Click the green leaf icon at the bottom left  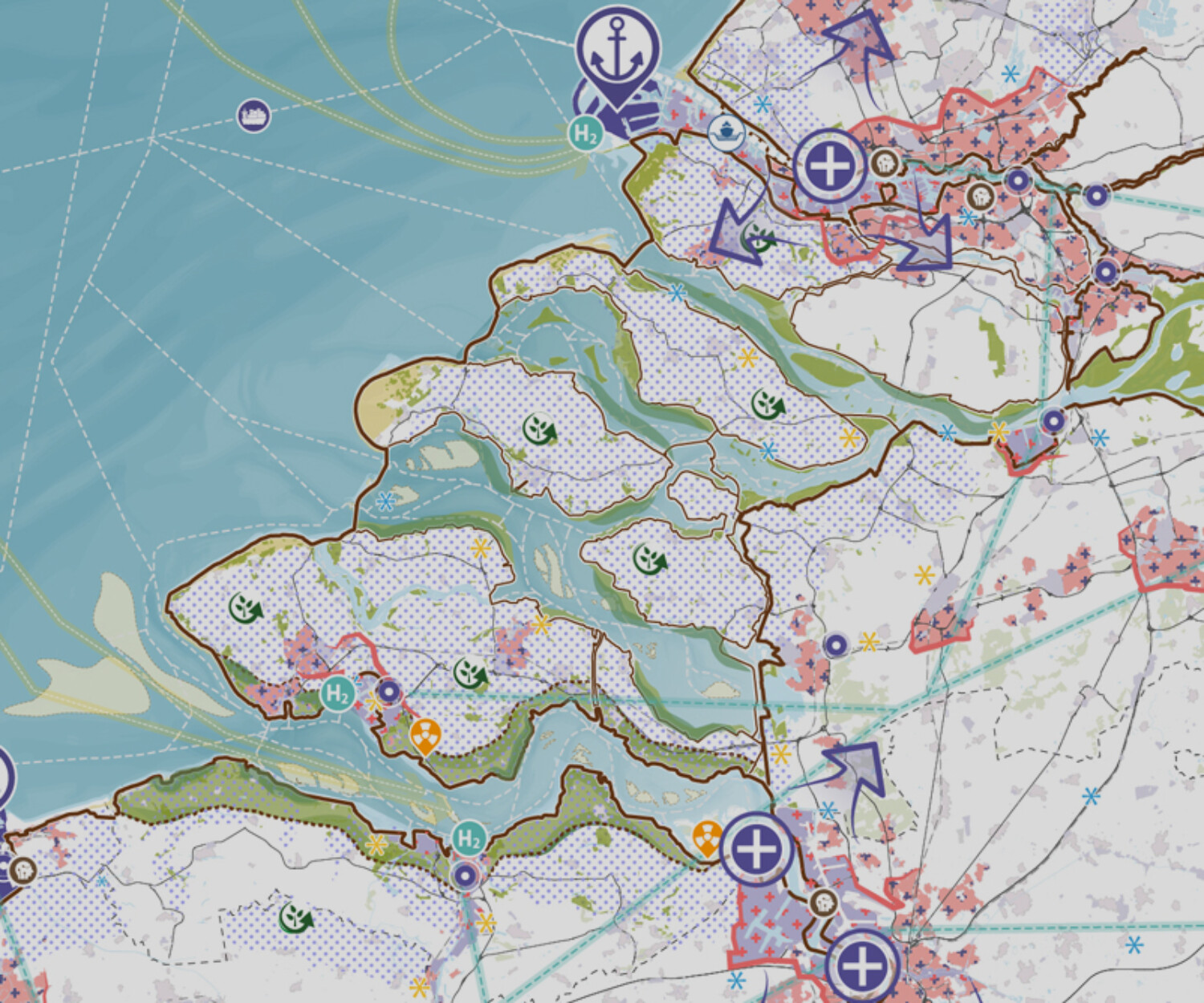(x=295, y=918)
